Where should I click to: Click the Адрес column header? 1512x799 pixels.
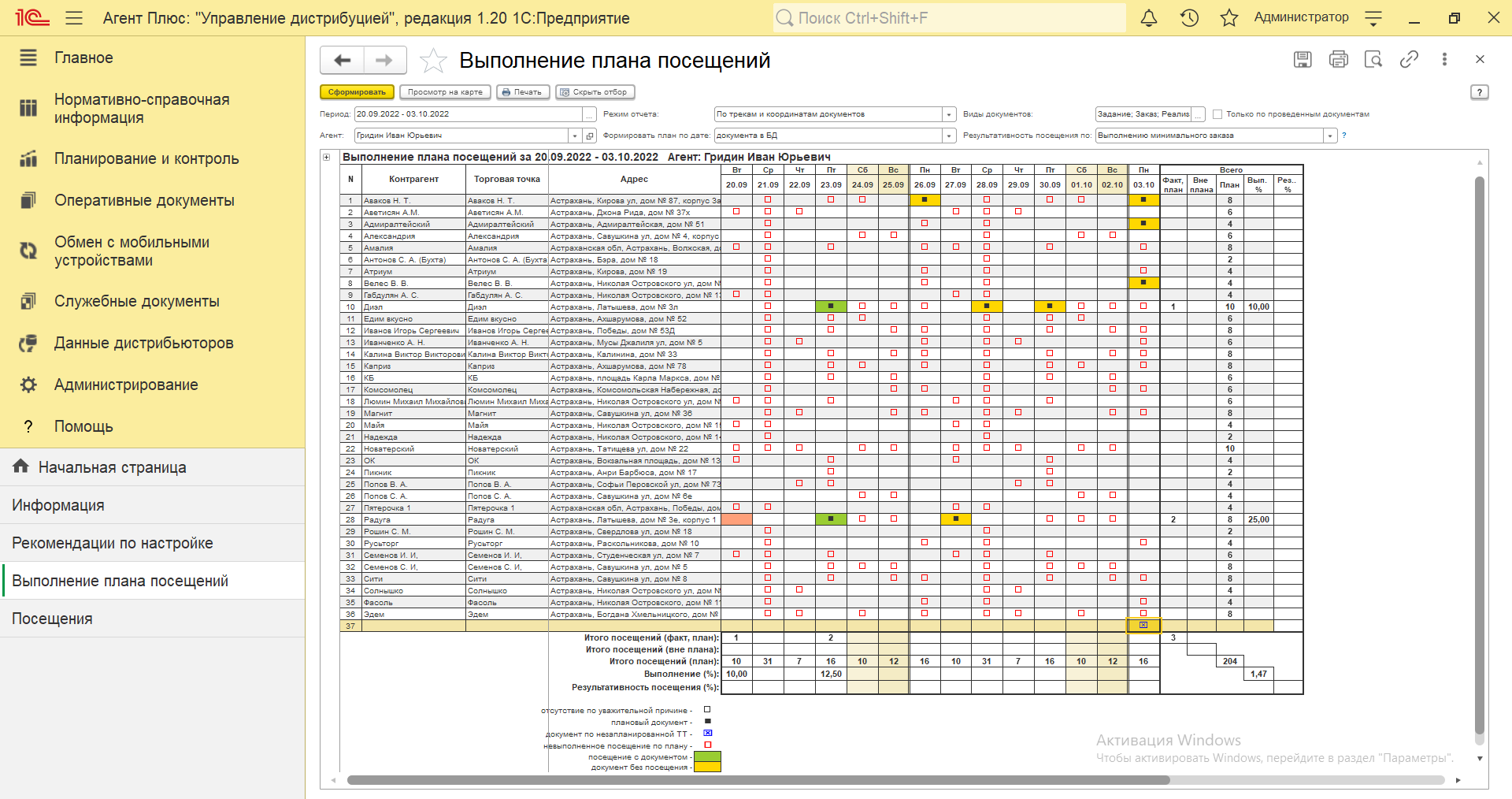click(x=634, y=179)
